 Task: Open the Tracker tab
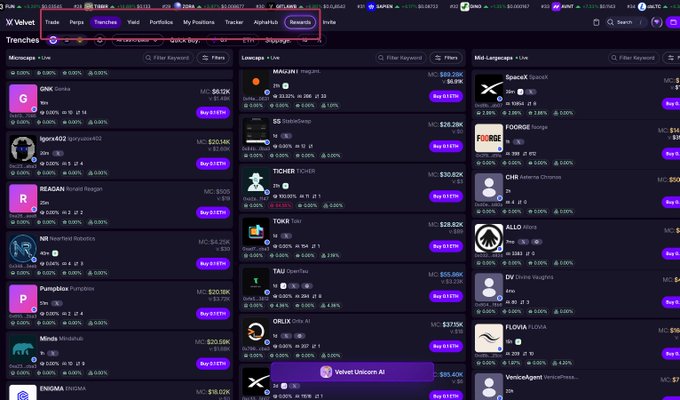[234, 22]
